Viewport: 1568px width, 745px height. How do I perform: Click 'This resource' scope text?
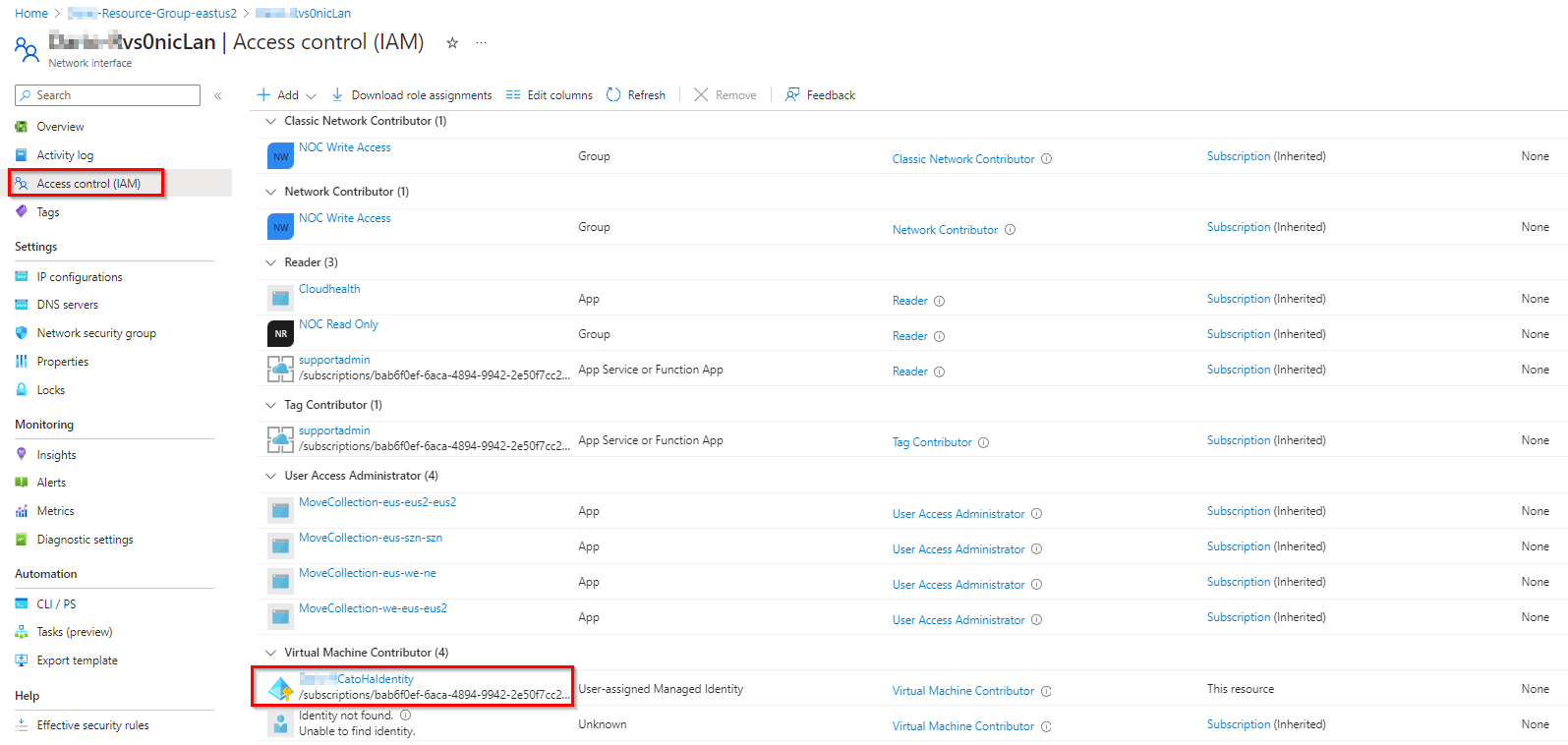[1241, 689]
